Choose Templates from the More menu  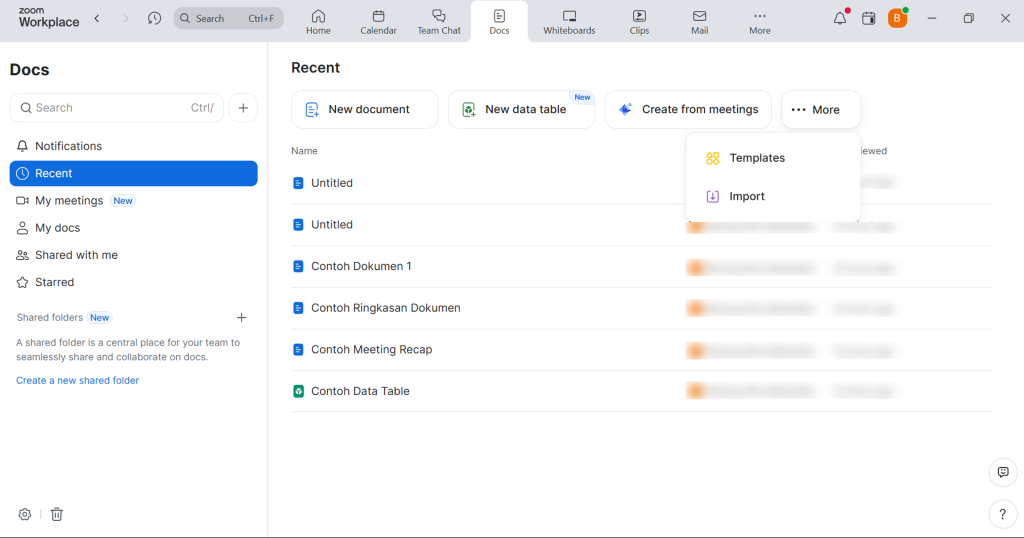tap(773, 158)
